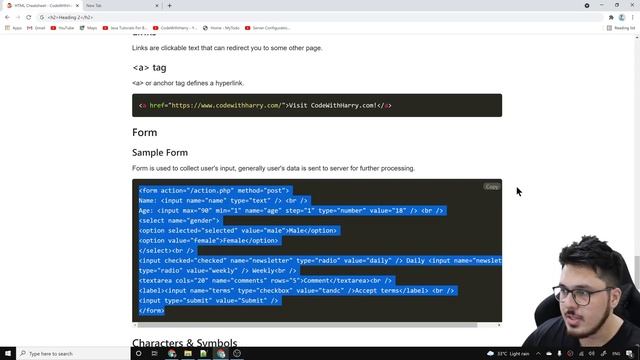Click the <a> tag heading
The height and width of the screenshot is (360, 640).
[149, 67]
